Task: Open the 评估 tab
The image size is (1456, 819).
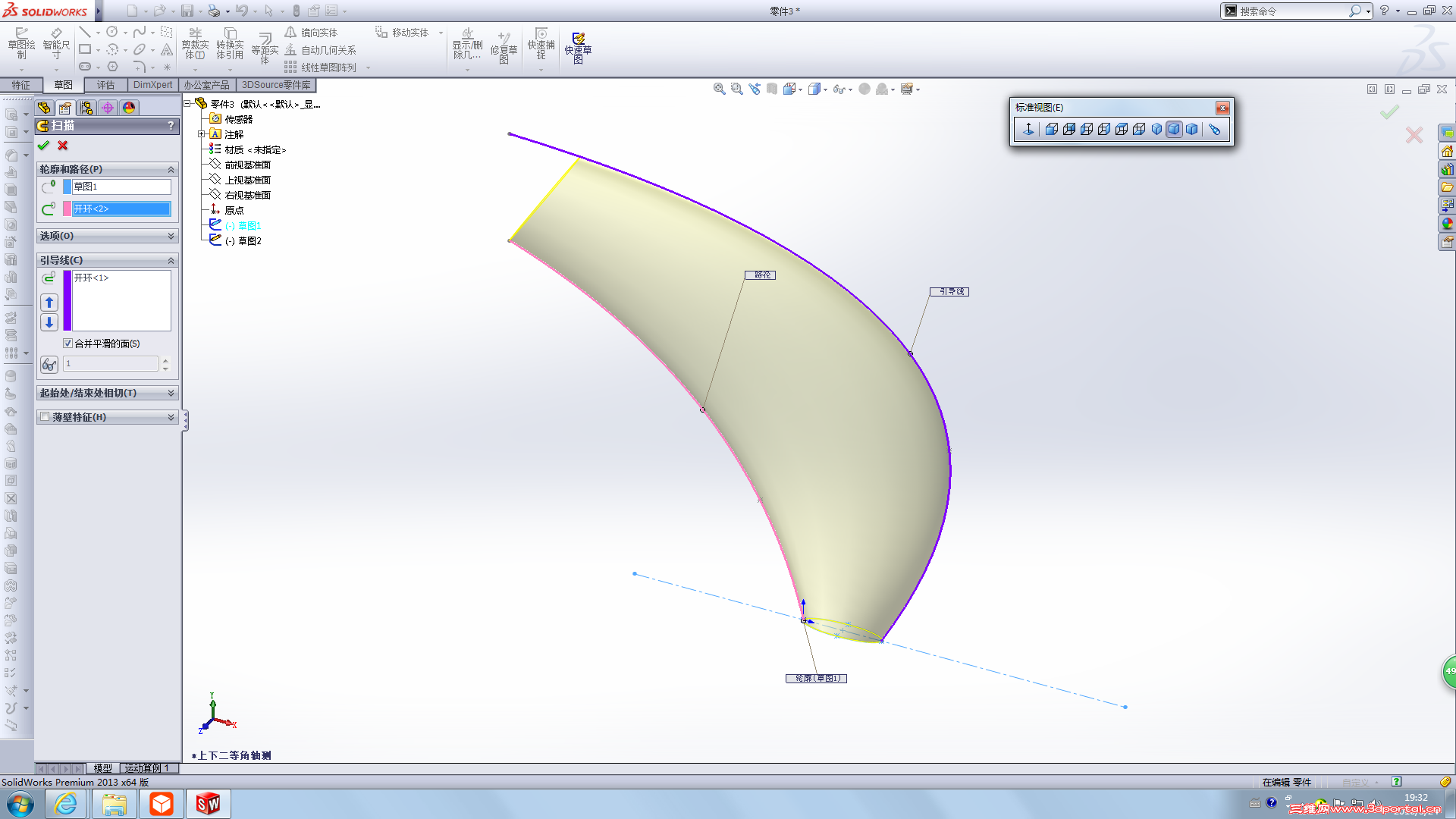Action: click(105, 85)
